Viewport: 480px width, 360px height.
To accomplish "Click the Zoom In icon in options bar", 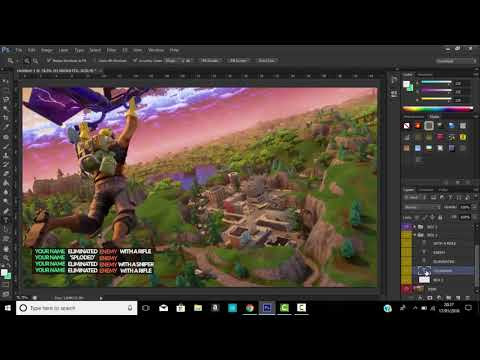I will 27,61.
